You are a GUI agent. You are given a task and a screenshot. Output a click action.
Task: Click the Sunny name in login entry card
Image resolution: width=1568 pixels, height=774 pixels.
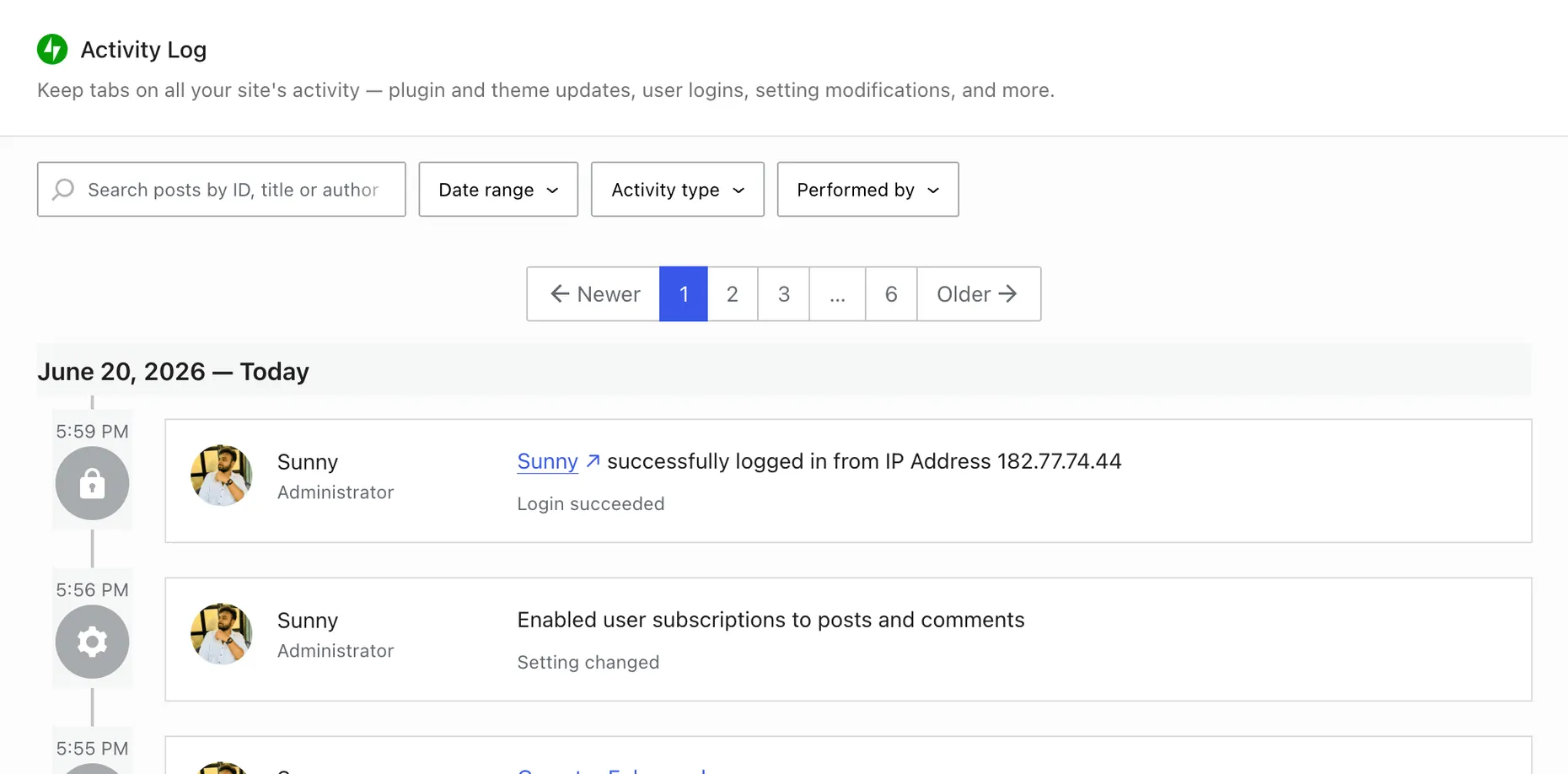[x=308, y=462]
